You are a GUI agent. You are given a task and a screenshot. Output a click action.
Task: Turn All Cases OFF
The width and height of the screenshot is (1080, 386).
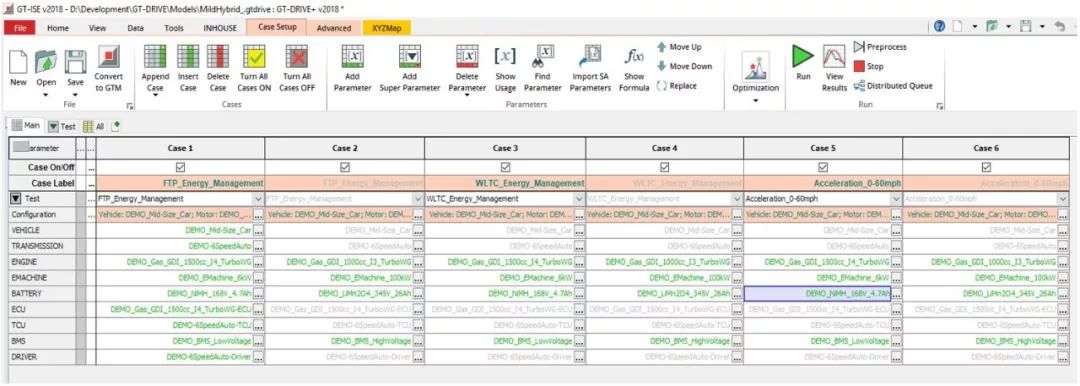point(297,69)
